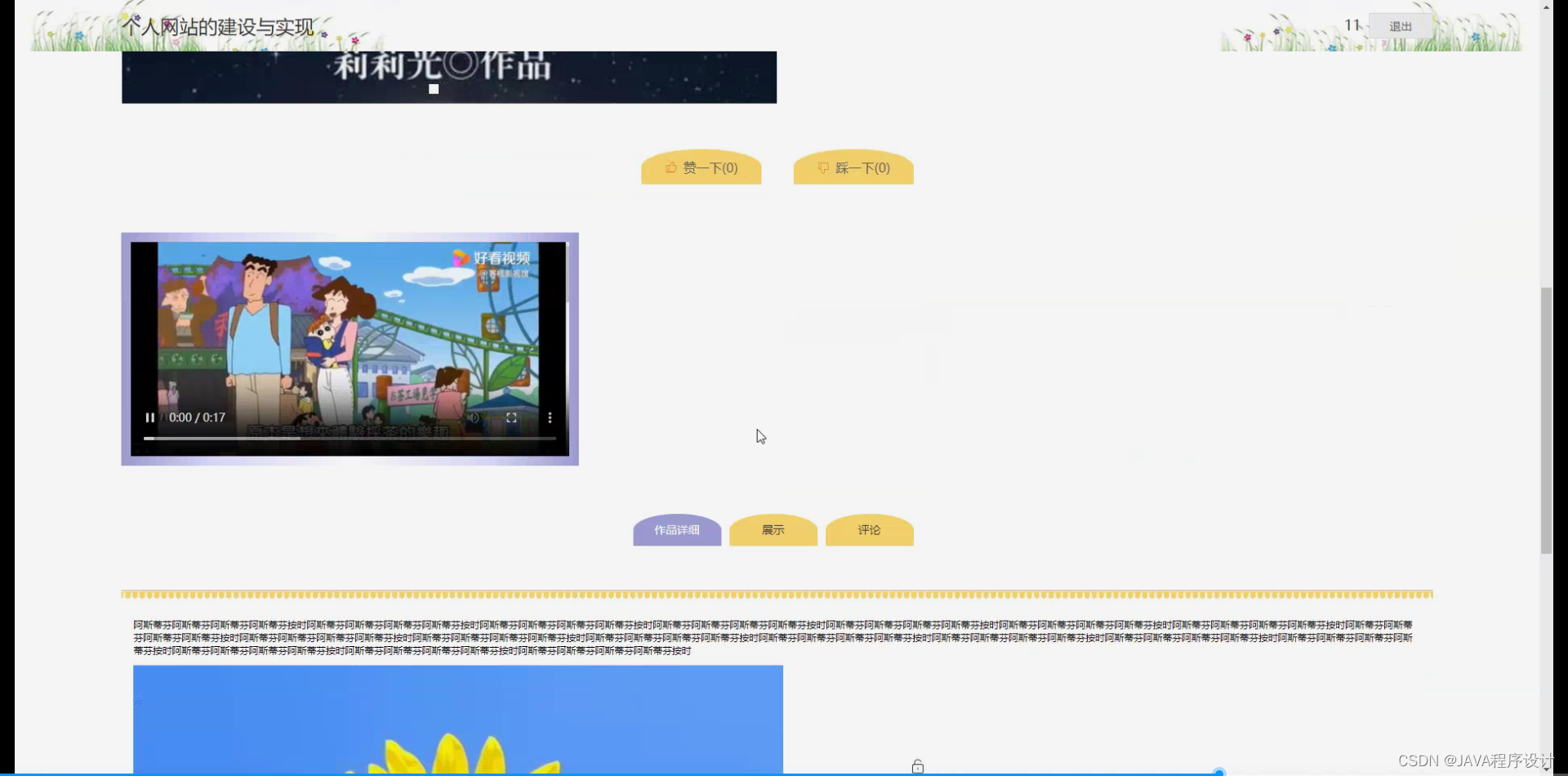This screenshot has width=1568, height=776.
Task: Click the lock icon at the page bottom
Action: click(x=918, y=766)
